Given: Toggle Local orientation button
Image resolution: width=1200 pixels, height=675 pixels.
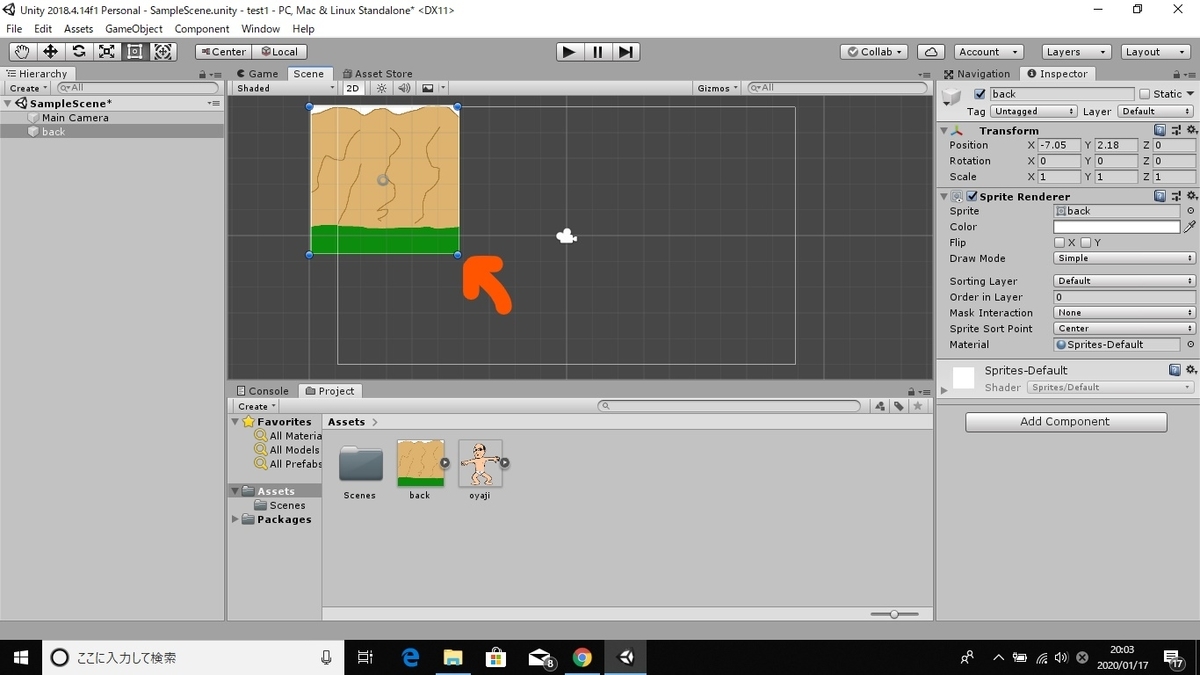Looking at the screenshot, I should coord(279,52).
